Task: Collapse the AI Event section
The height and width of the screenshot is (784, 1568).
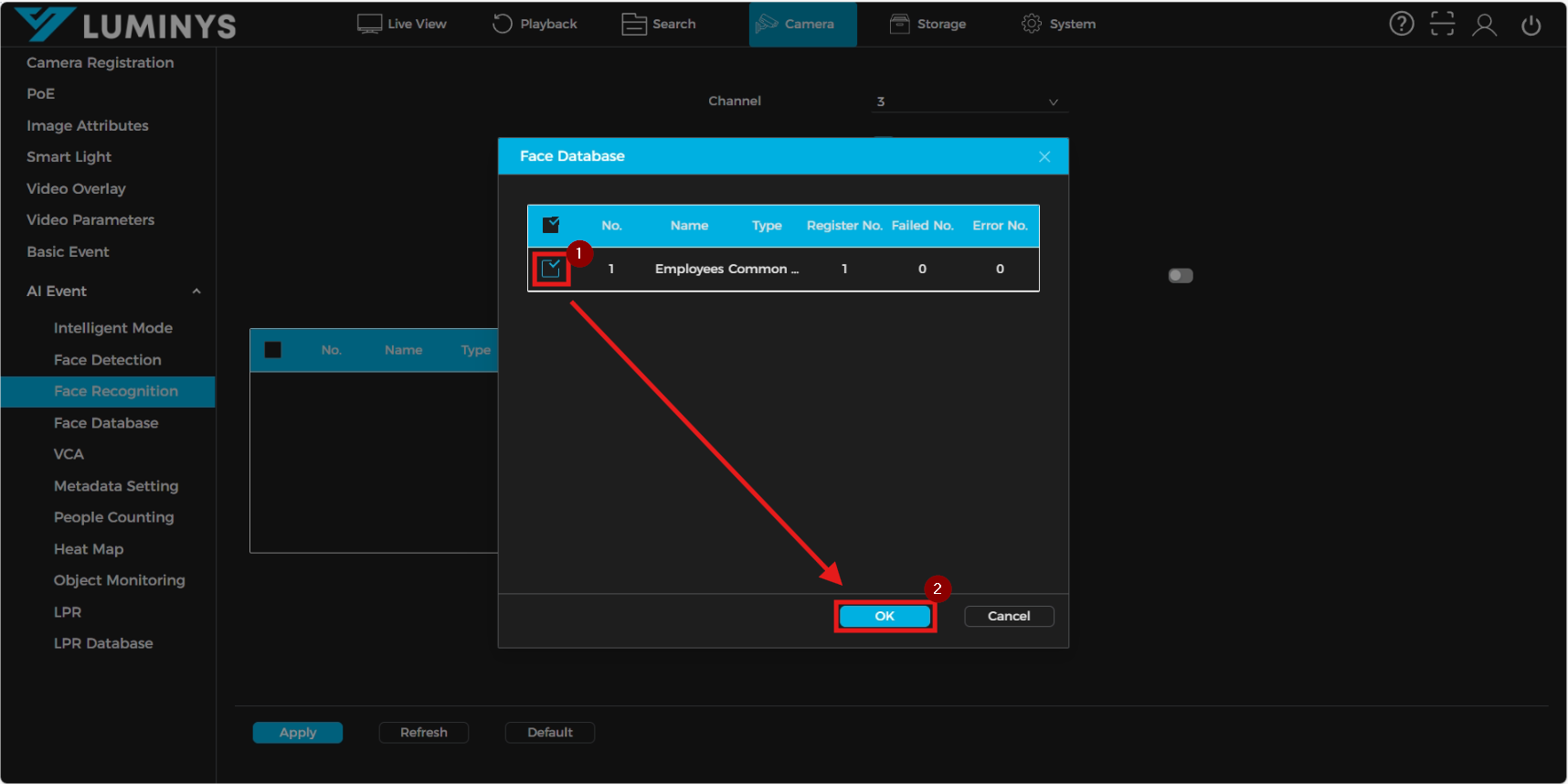Action: click(x=196, y=291)
